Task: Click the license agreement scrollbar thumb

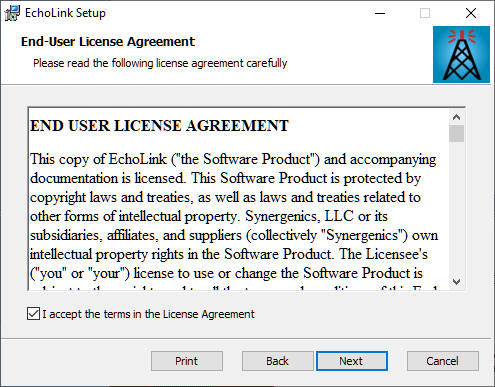Action: [456, 133]
